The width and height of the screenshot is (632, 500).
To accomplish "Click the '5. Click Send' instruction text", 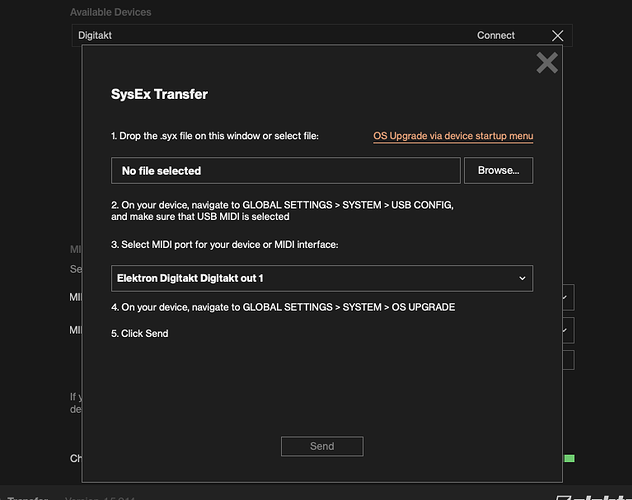I will pyautogui.click(x=140, y=334).
